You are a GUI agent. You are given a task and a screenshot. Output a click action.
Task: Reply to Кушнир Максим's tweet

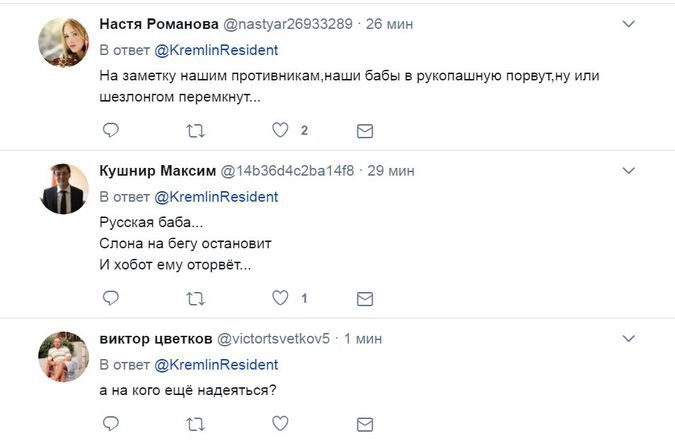coord(111,298)
